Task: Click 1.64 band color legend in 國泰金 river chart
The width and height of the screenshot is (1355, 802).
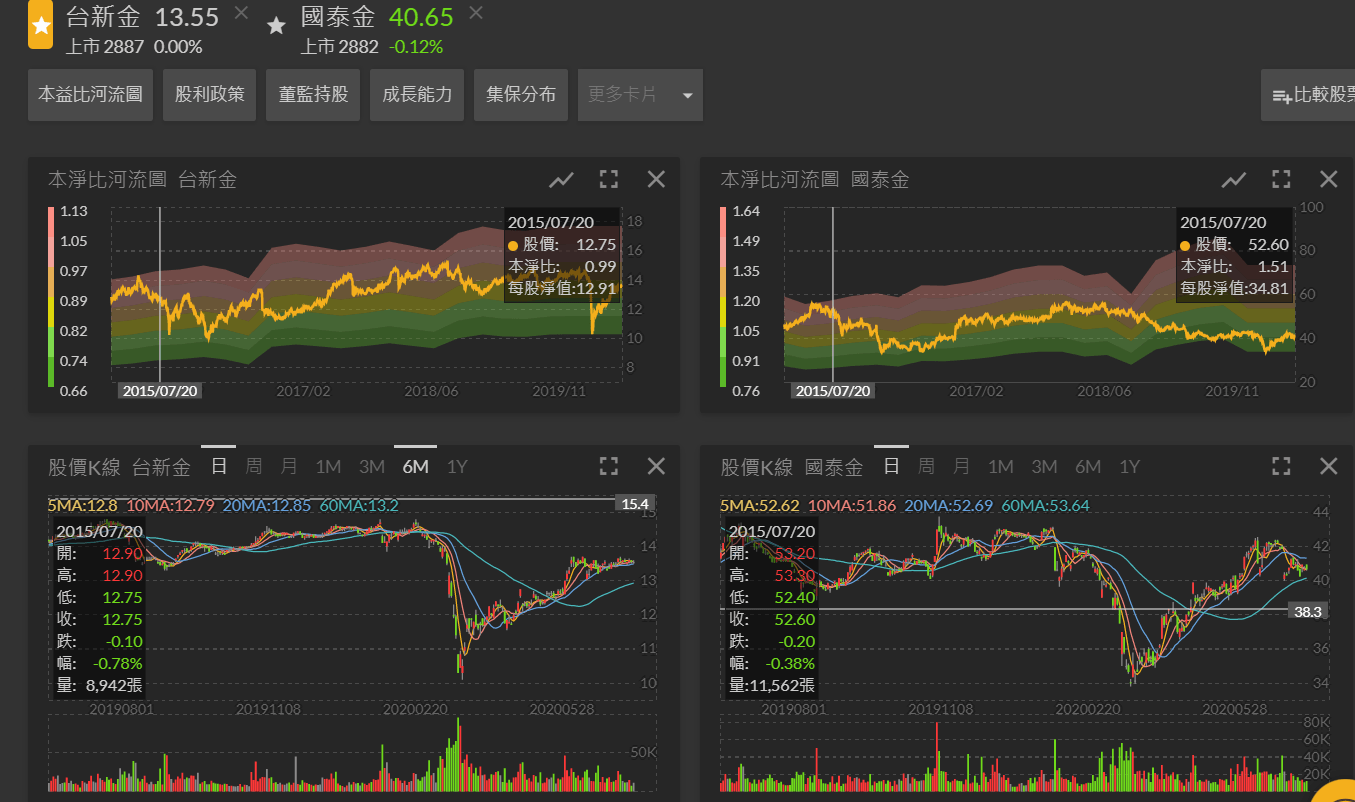Action: [723, 222]
